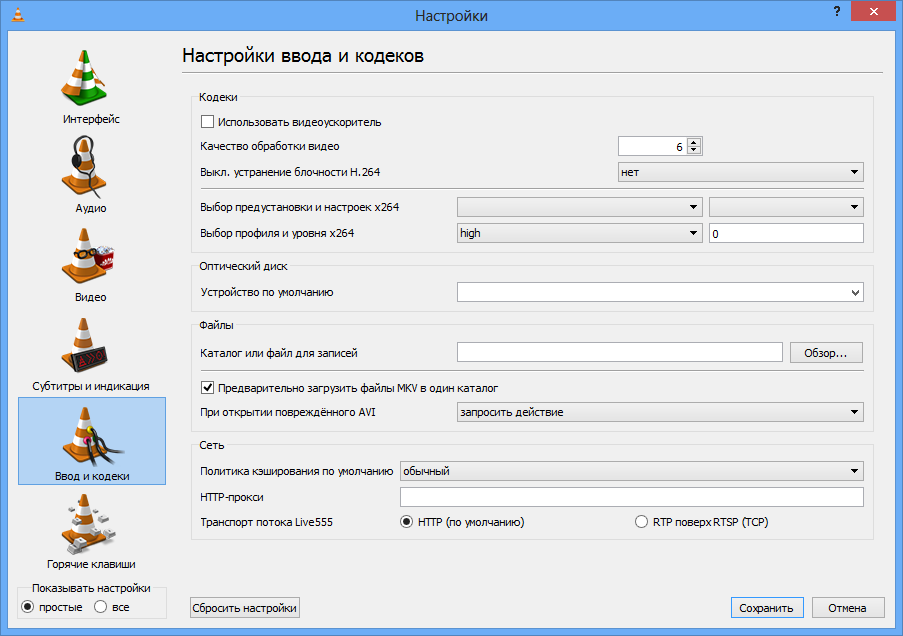Click the Отмена button

click(x=848, y=608)
